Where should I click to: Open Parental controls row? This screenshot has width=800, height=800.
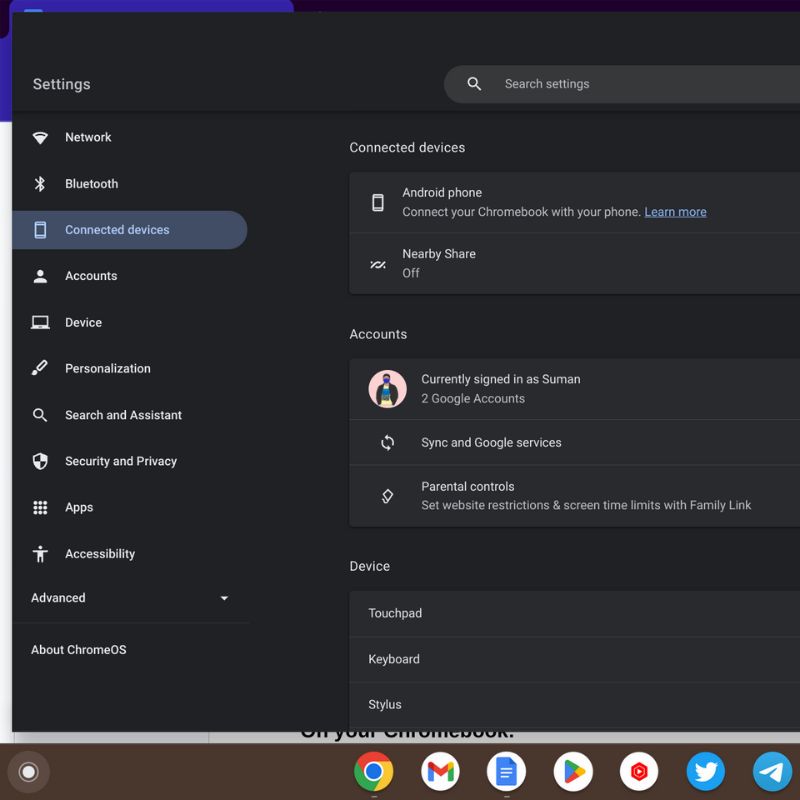point(574,496)
